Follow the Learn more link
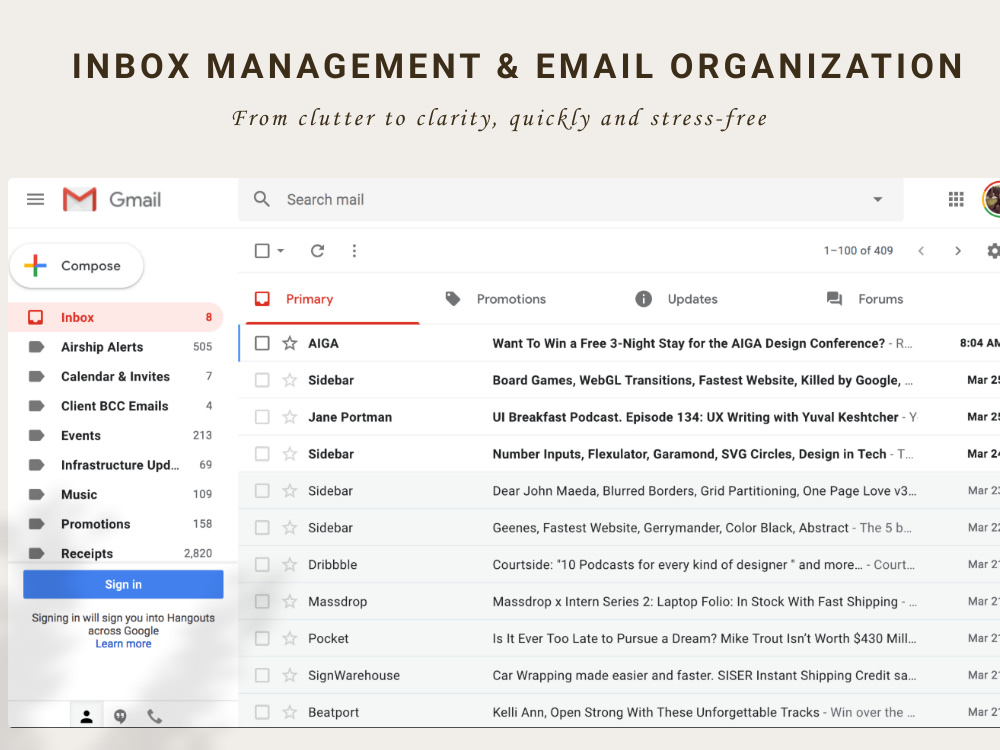 [123, 644]
